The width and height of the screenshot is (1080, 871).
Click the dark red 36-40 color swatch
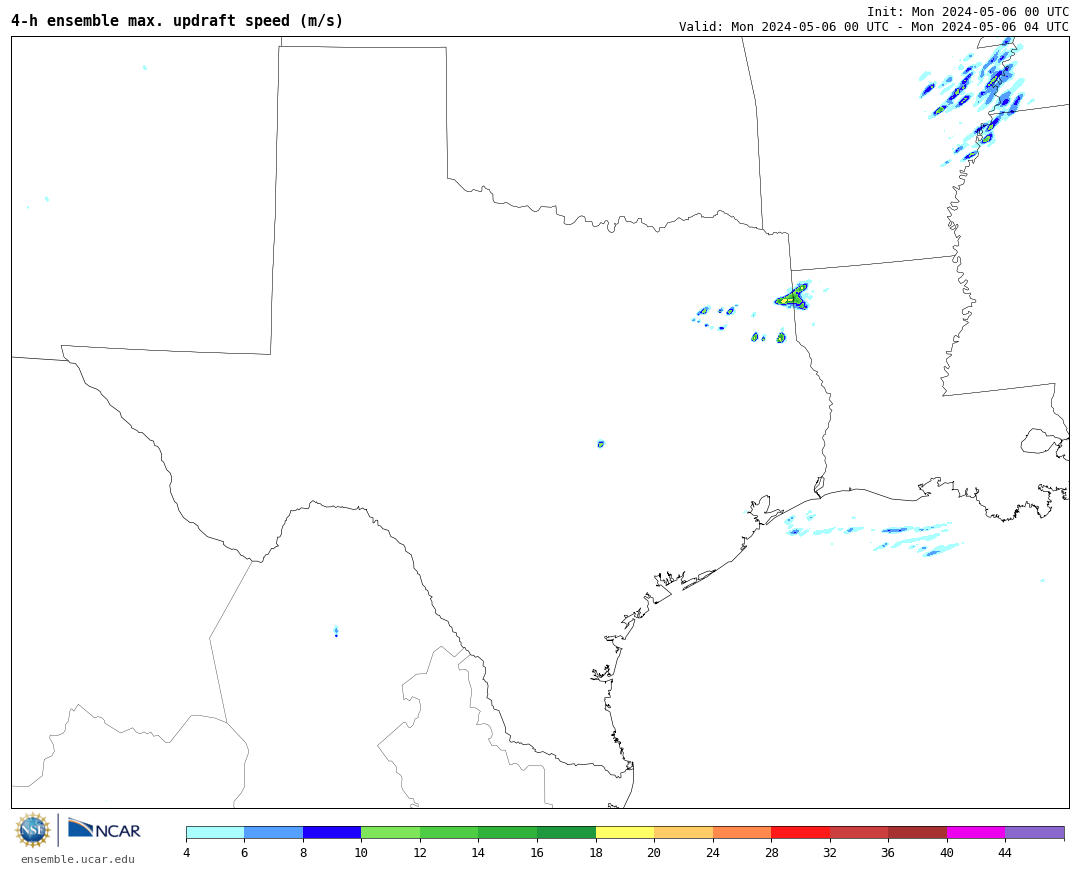coord(917,832)
